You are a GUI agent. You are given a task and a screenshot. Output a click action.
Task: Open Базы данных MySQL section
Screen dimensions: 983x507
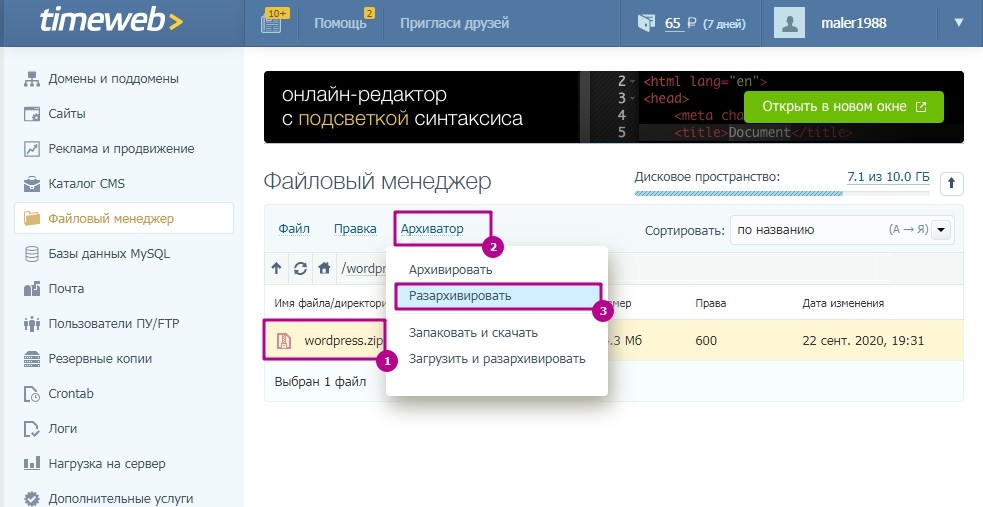109,254
